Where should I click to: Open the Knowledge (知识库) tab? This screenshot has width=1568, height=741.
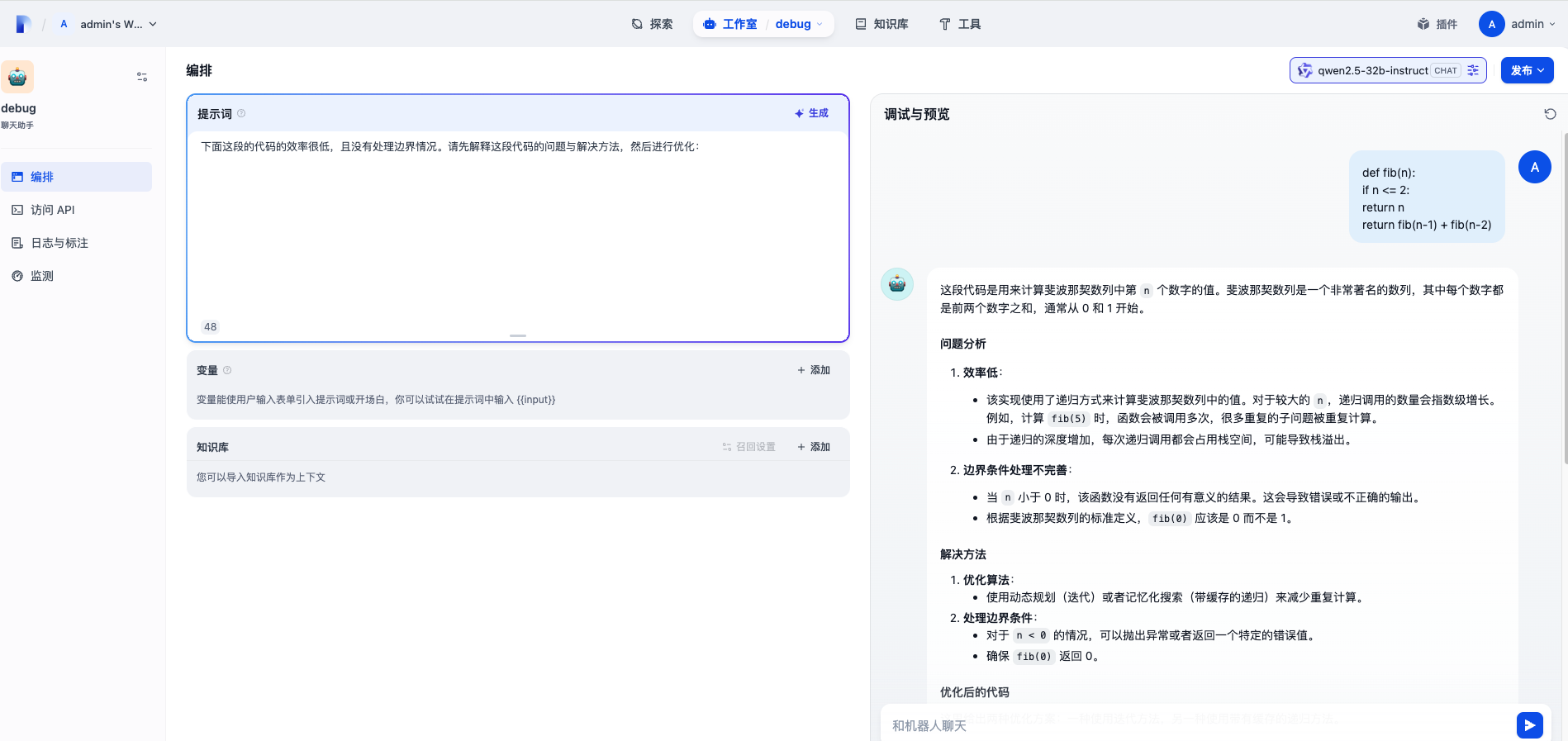click(881, 24)
